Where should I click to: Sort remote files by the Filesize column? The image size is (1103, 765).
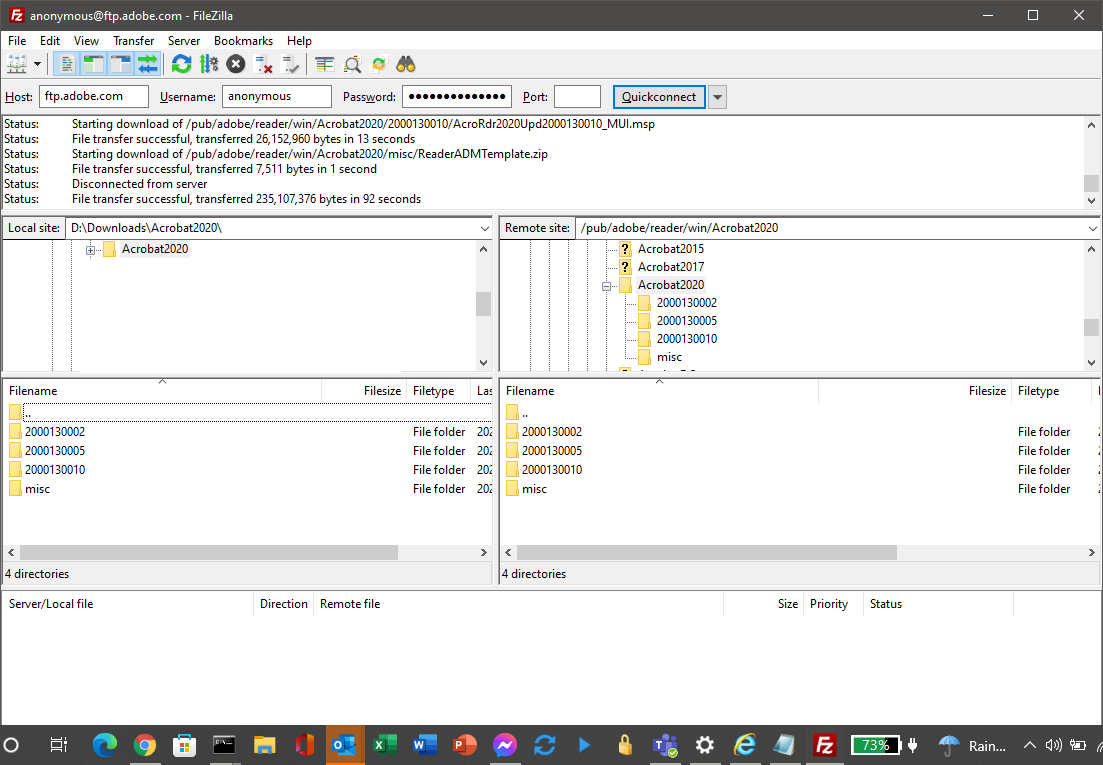coord(987,390)
